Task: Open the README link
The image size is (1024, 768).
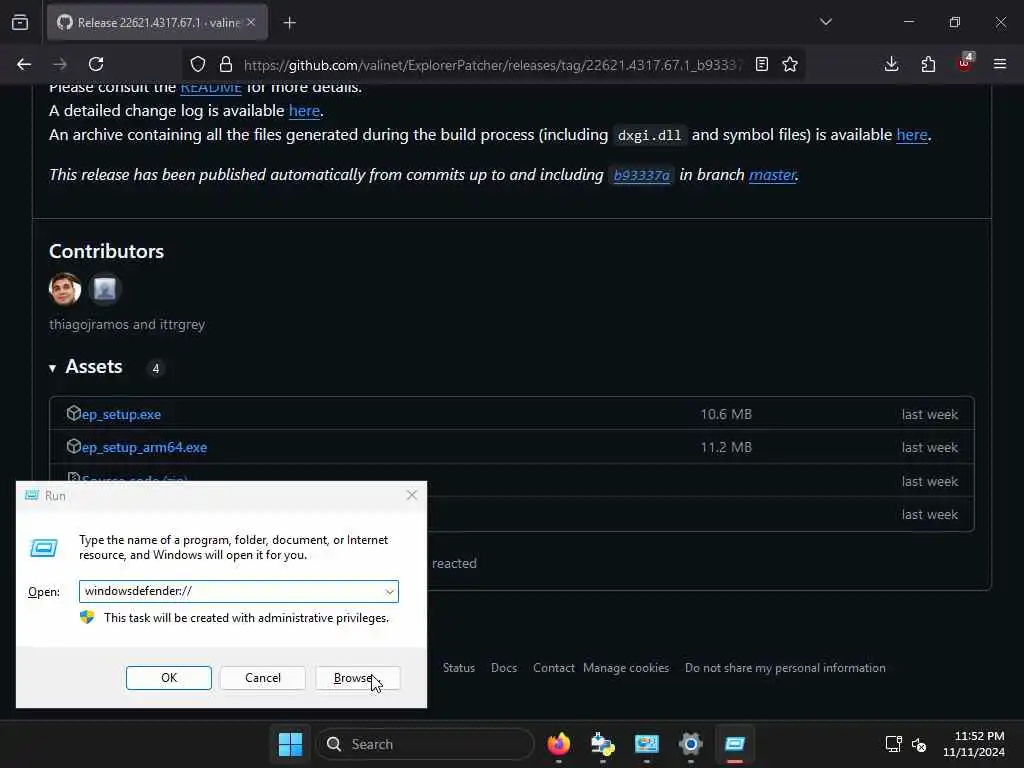Action: [211, 87]
